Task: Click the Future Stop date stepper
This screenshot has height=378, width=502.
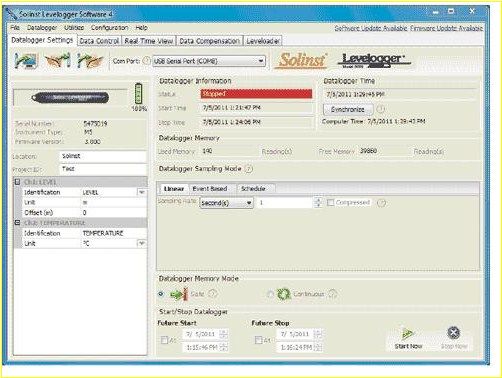Action: tap(318, 334)
